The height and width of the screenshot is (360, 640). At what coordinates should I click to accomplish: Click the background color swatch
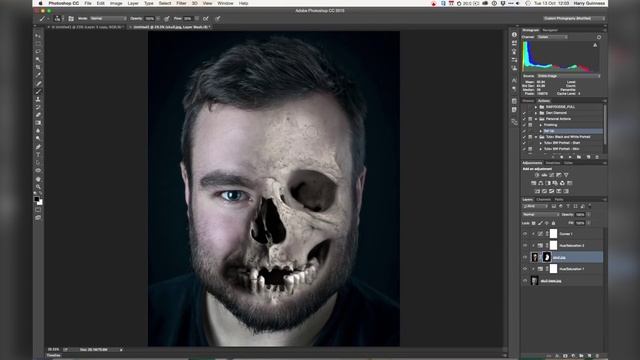pyautogui.click(x=40, y=202)
